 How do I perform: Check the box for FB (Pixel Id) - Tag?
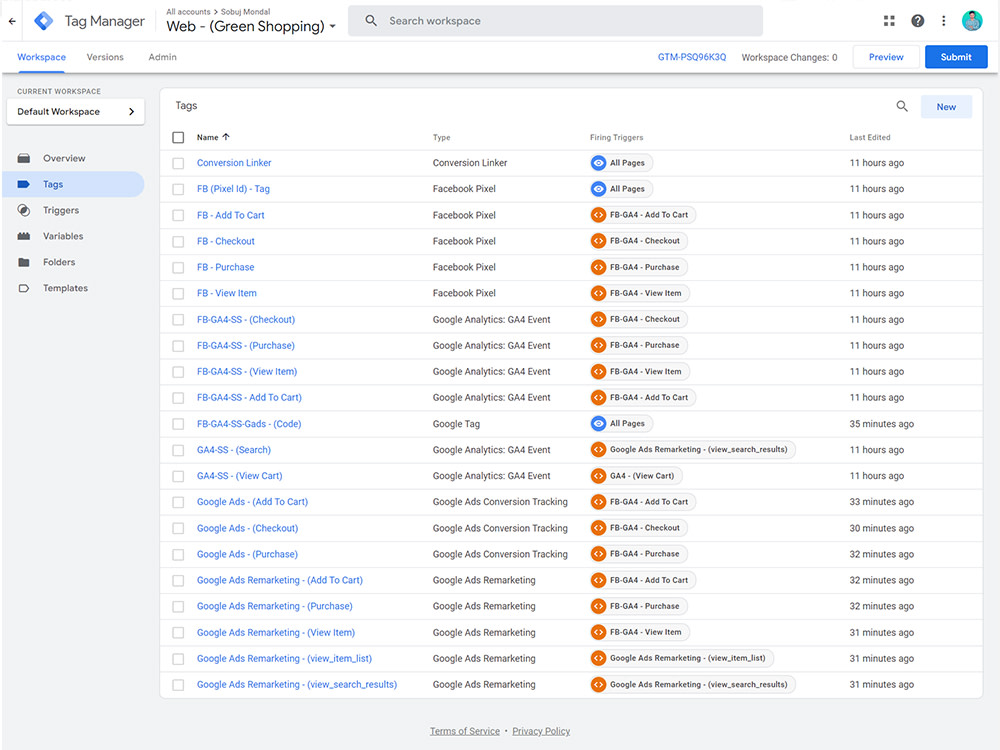(178, 189)
